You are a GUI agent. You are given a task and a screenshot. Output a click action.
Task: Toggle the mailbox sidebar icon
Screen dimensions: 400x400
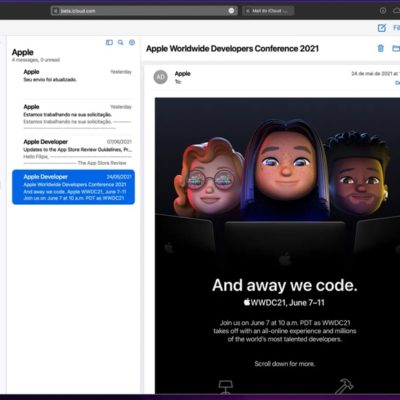coord(109,42)
